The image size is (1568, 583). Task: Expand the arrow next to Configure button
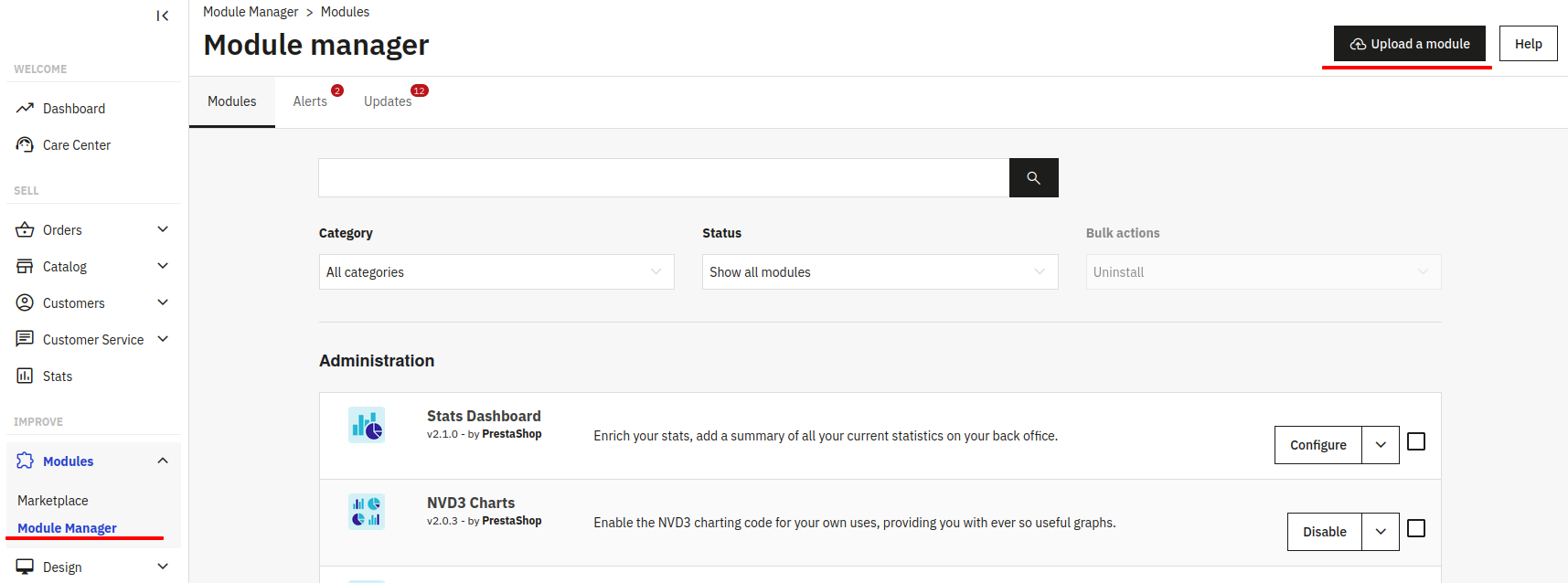click(1381, 445)
